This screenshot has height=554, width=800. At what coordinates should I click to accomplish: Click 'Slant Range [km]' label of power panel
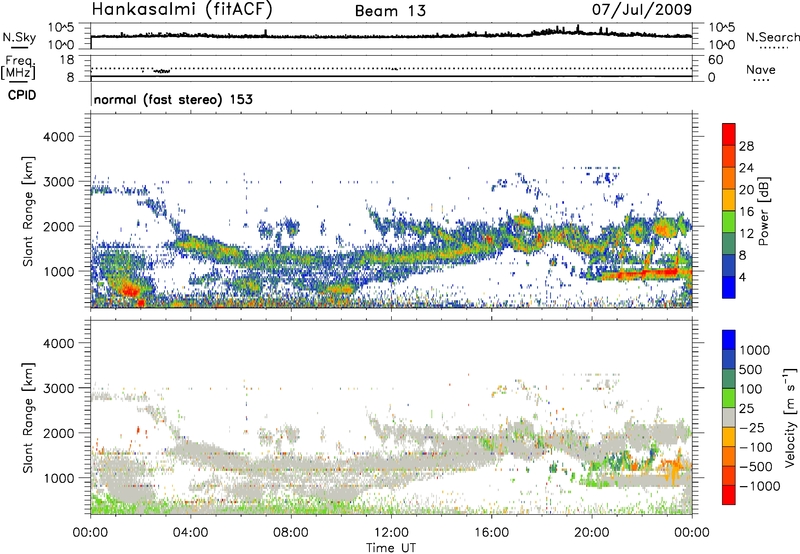pos(28,211)
